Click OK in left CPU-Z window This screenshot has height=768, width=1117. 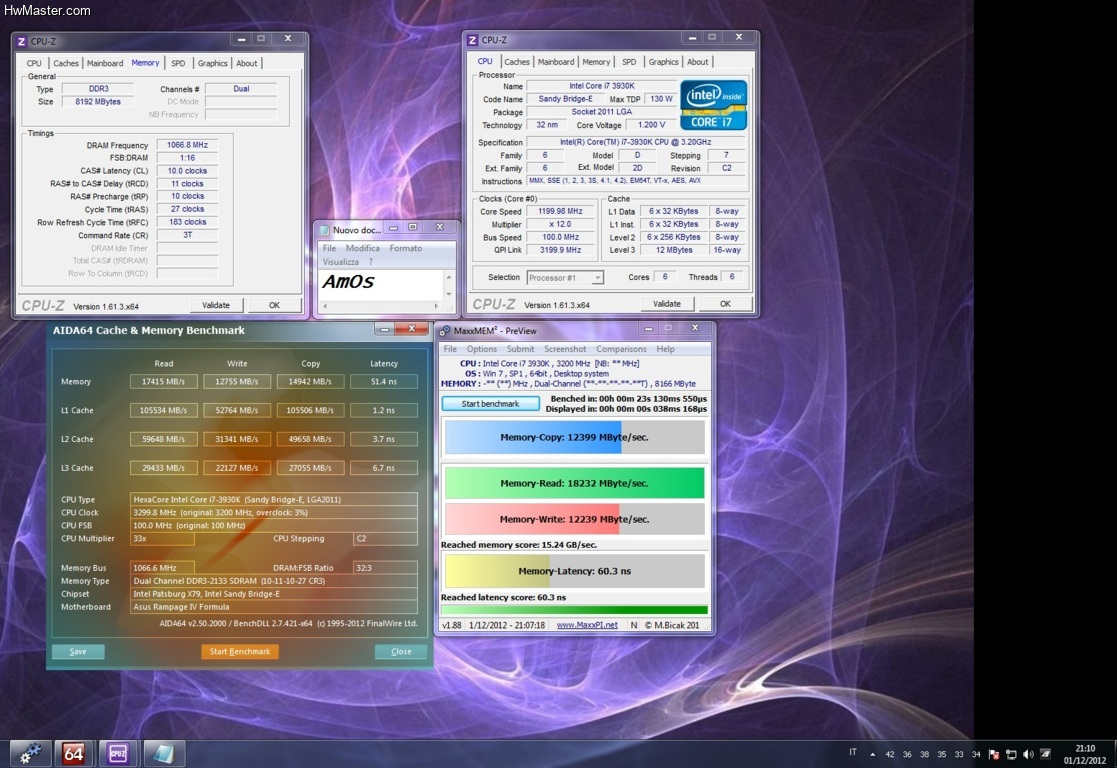274,305
